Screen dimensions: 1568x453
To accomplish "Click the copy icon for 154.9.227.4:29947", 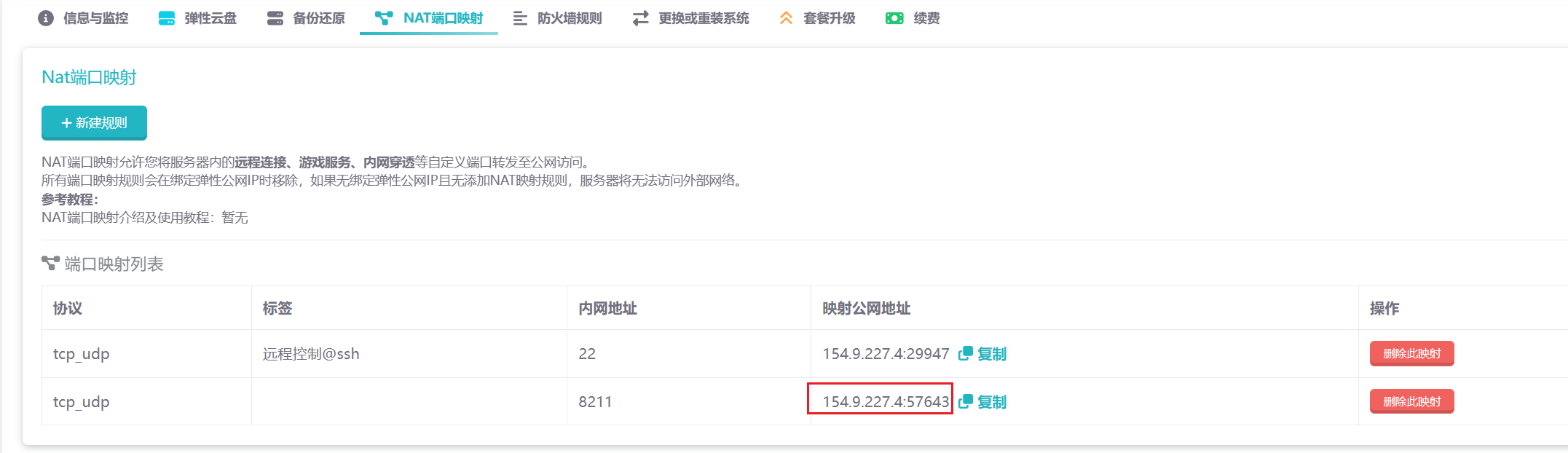I will pyautogui.click(x=966, y=353).
